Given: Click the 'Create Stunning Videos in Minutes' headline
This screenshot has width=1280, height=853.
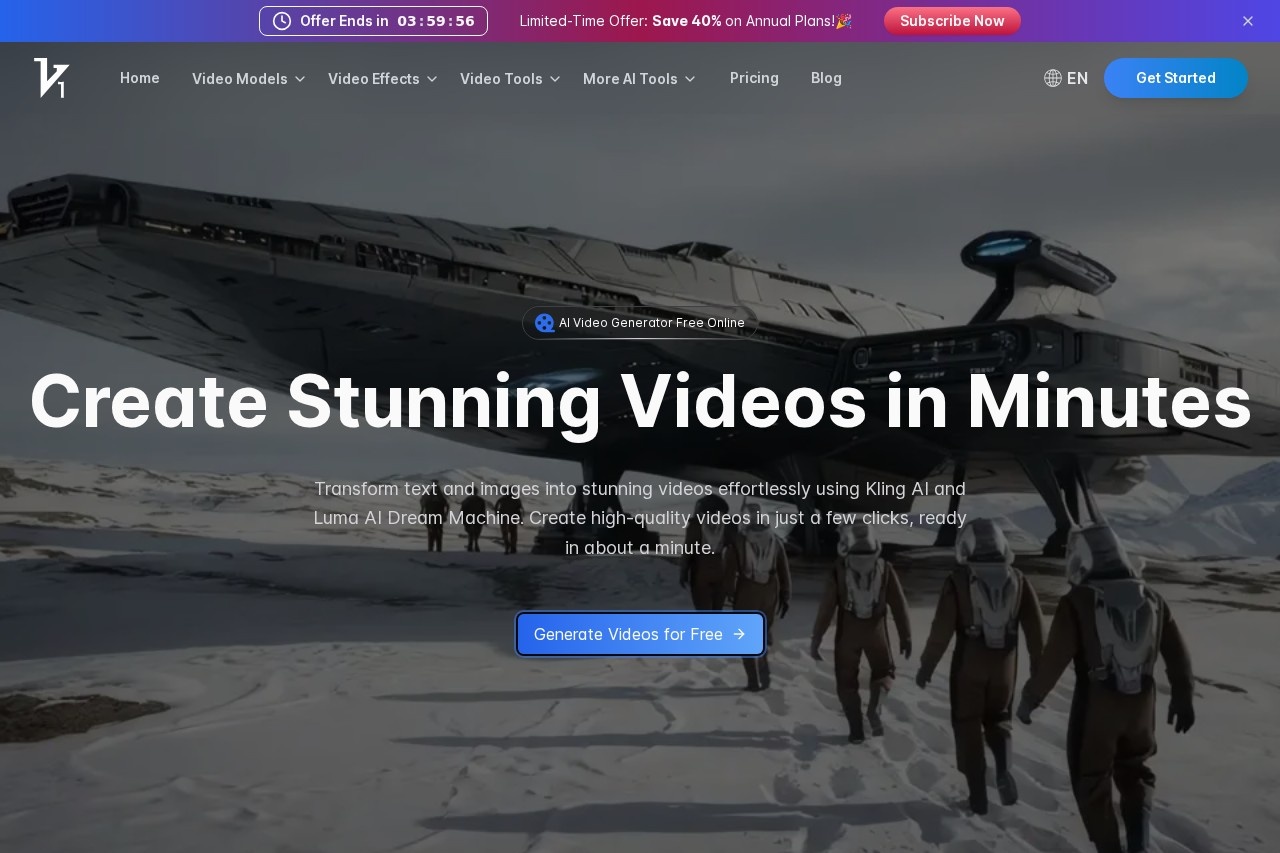Looking at the screenshot, I should (640, 401).
